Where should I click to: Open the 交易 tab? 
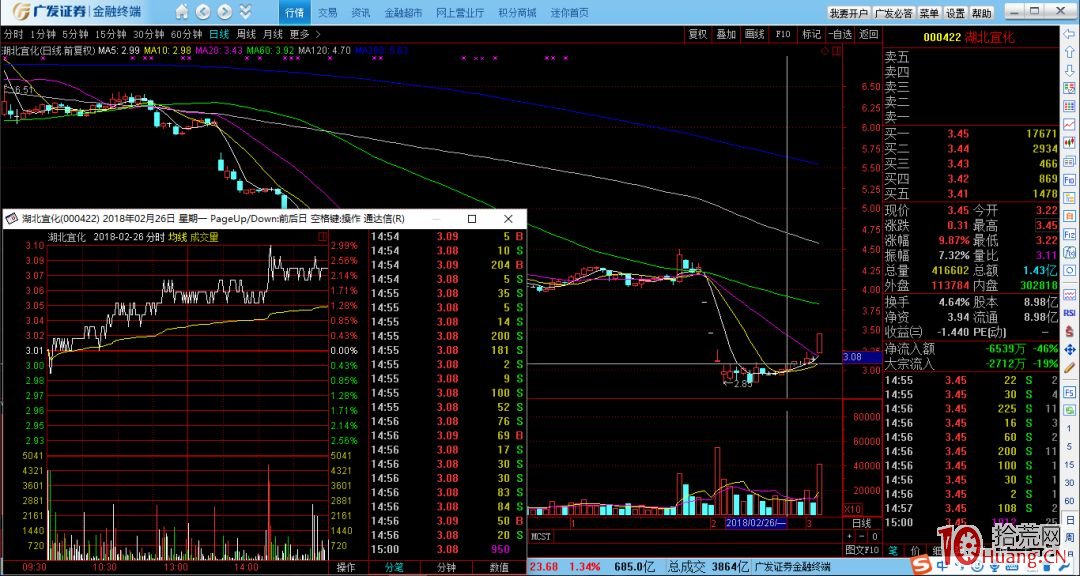click(328, 13)
